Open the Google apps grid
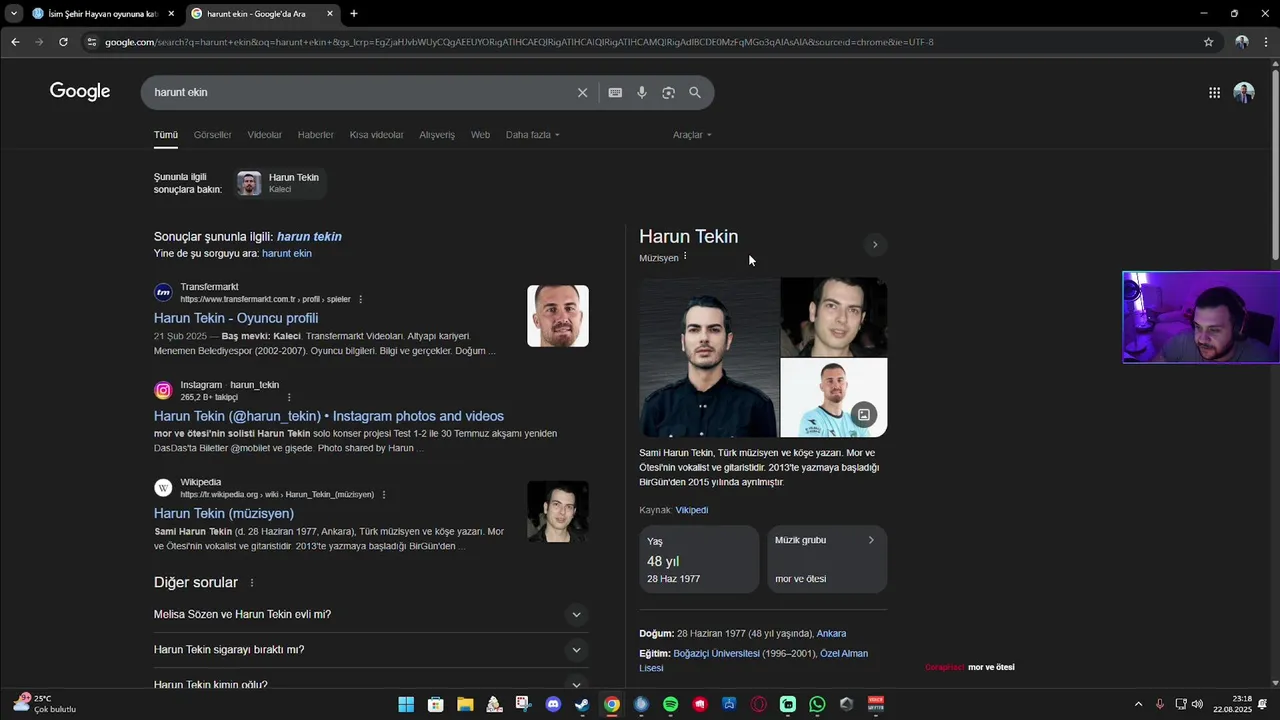1280x720 pixels. click(x=1214, y=92)
